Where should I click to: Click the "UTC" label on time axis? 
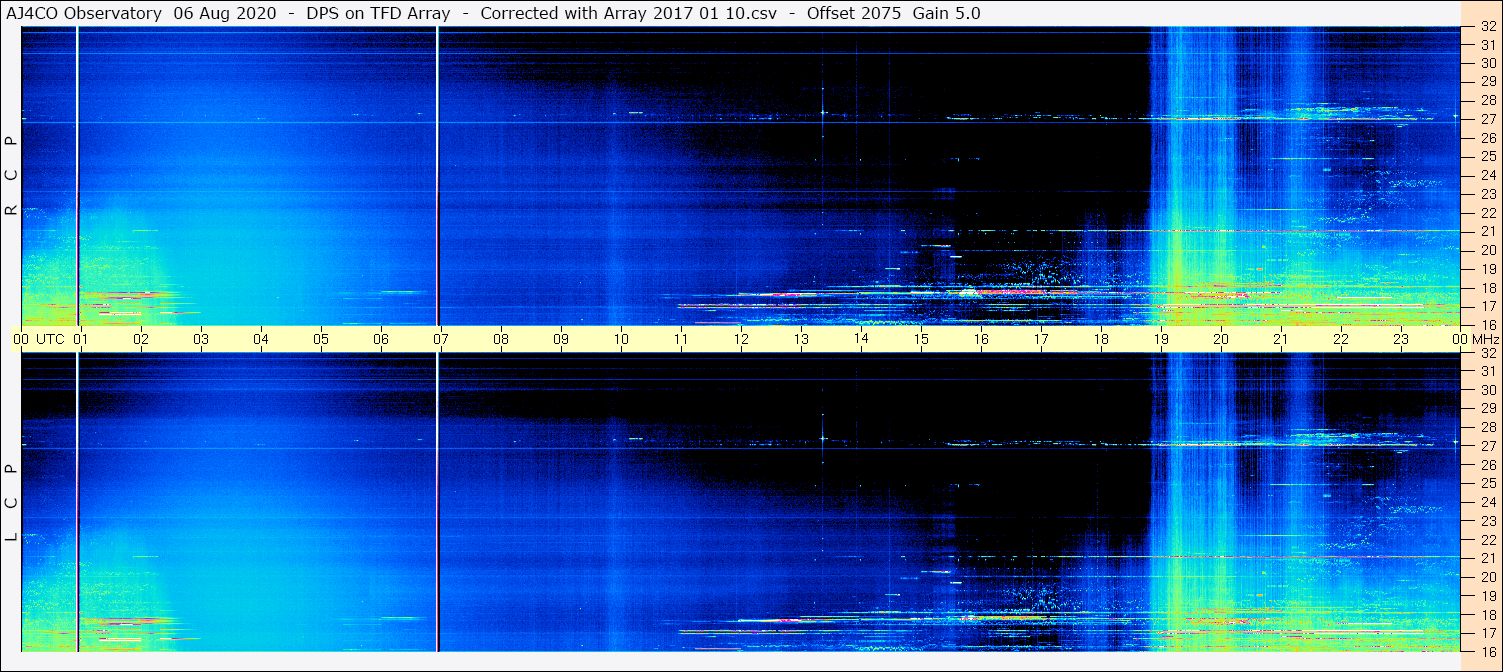tap(50, 339)
